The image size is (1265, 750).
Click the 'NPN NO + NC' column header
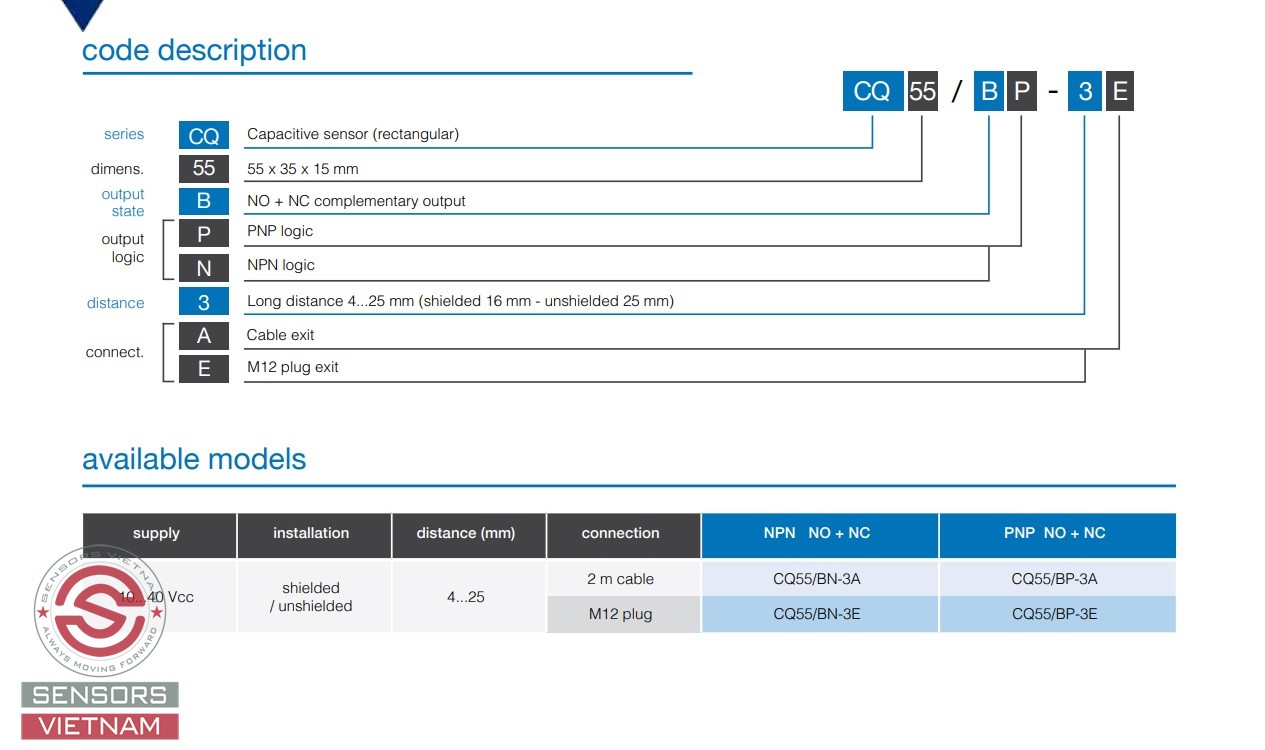point(819,534)
